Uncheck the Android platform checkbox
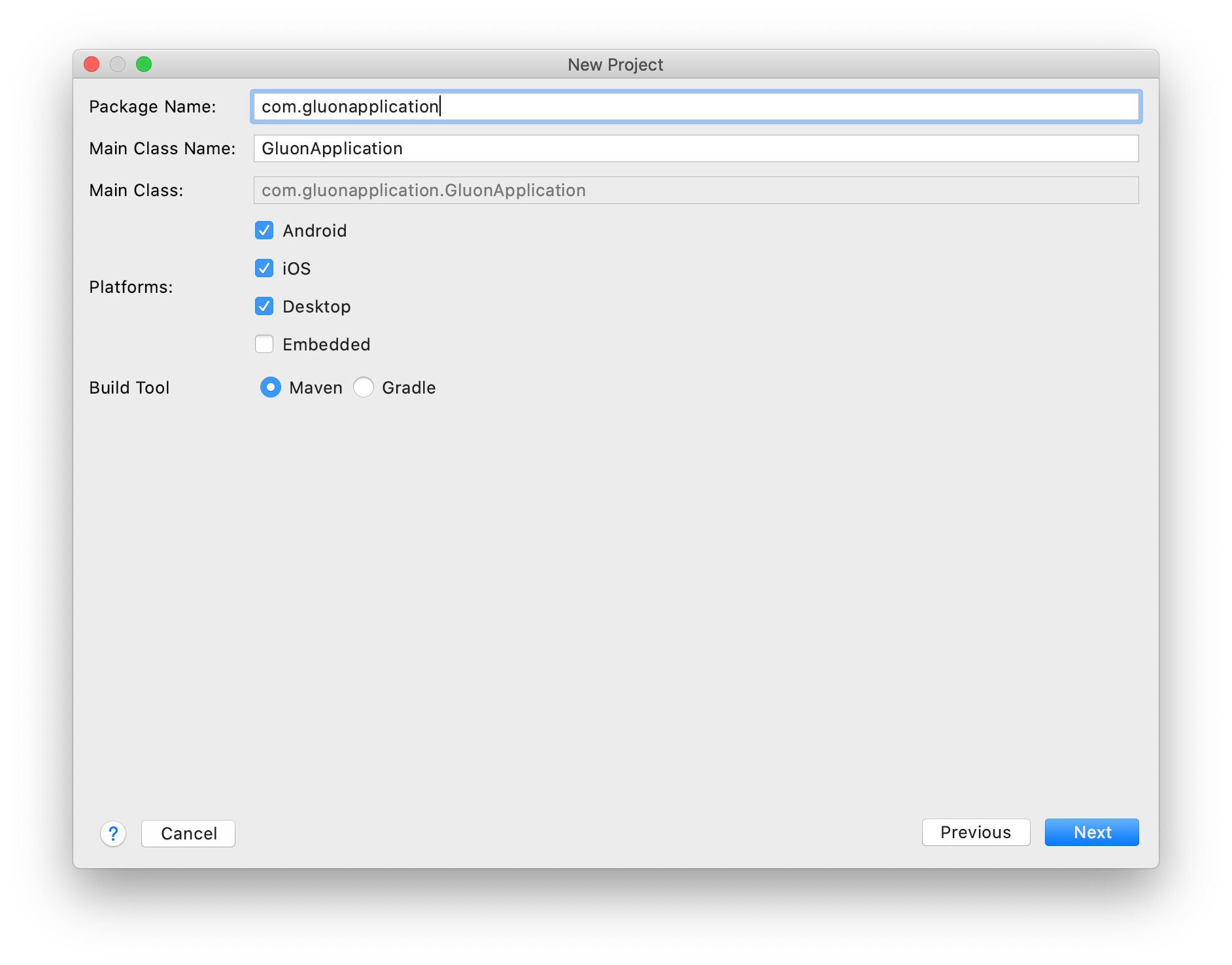The image size is (1232, 965). coord(264,230)
